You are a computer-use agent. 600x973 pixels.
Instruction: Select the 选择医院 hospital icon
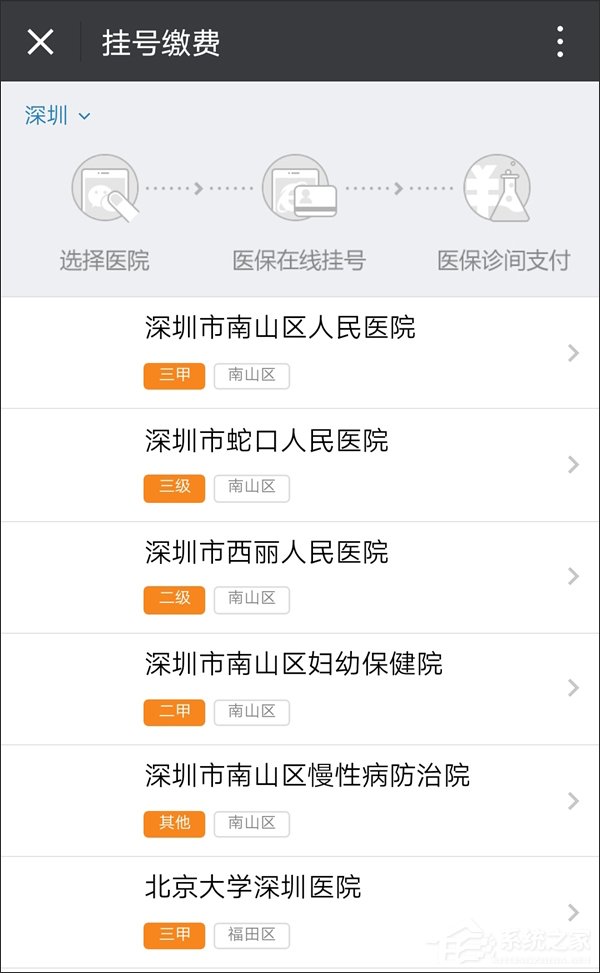(x=105, y=187)
